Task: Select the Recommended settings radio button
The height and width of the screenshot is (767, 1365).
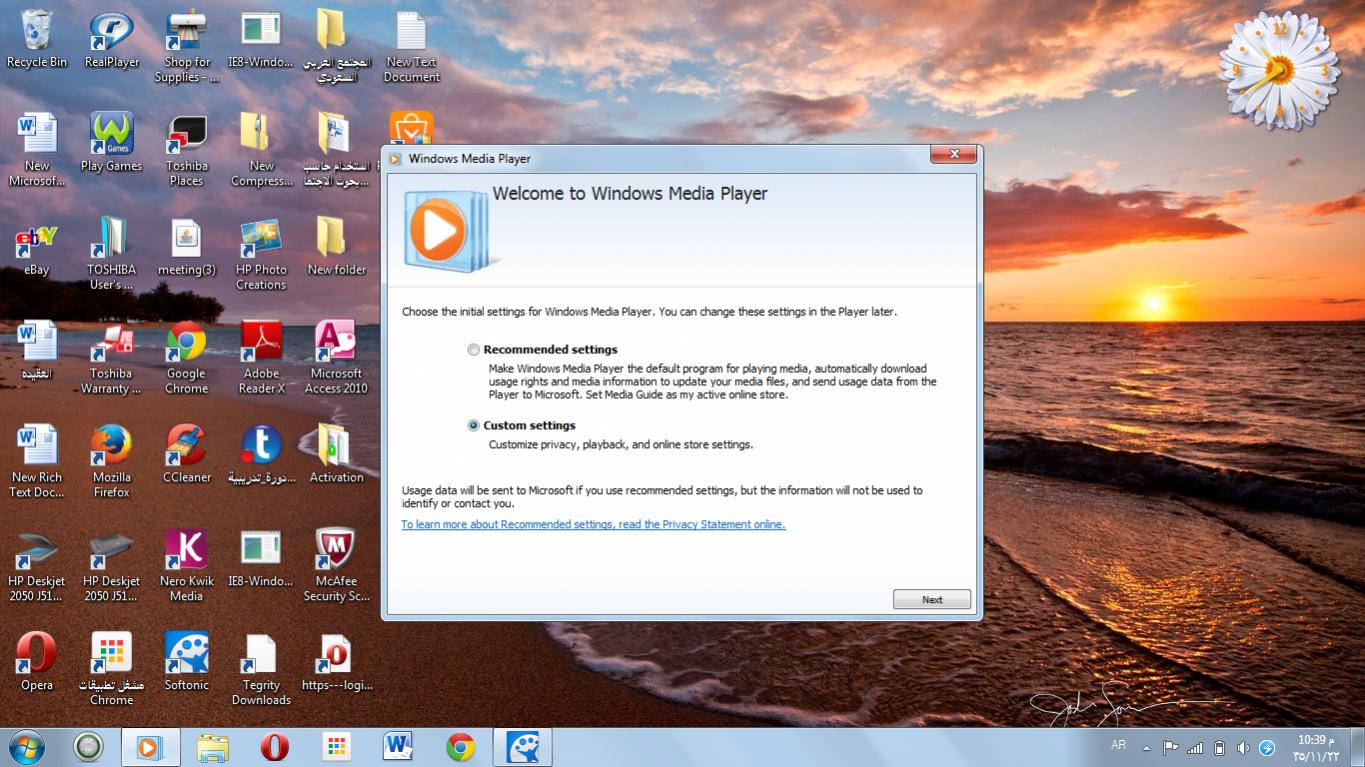Action: coord(474,350)
